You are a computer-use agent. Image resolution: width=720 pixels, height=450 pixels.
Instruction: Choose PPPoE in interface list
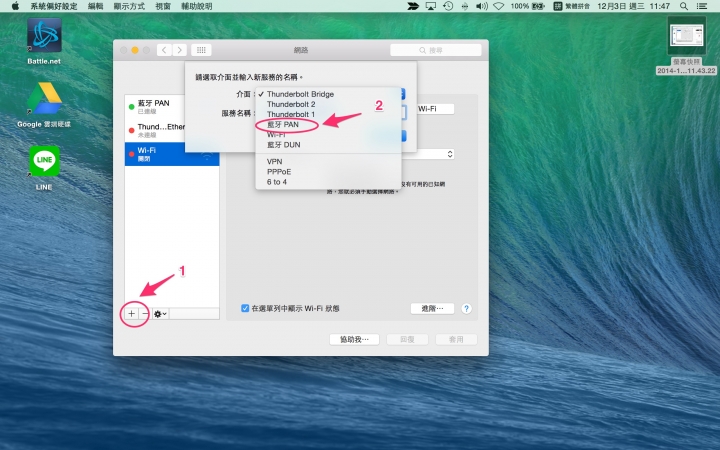point(328,172)
